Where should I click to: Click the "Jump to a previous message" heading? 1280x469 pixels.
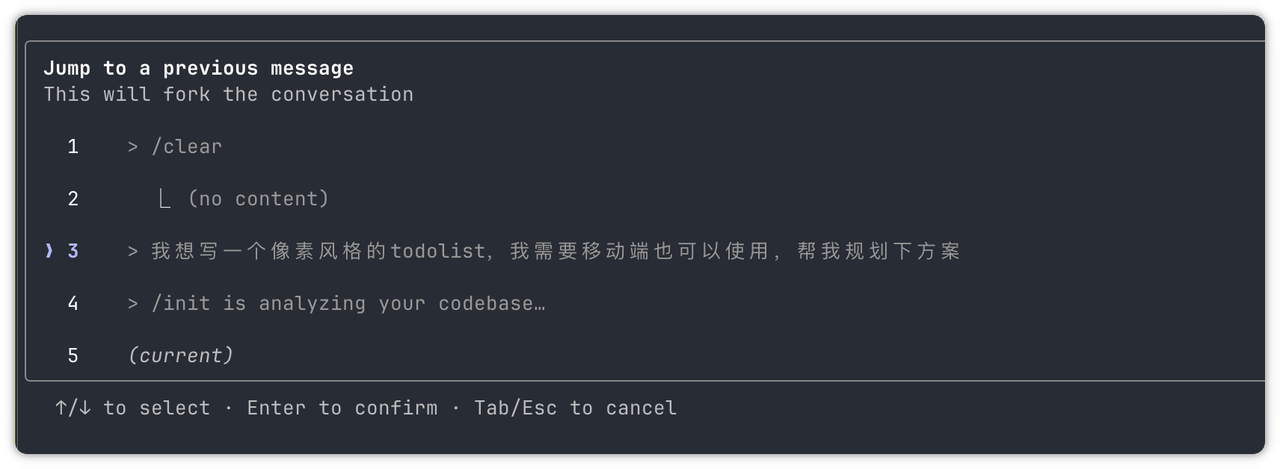198,68
